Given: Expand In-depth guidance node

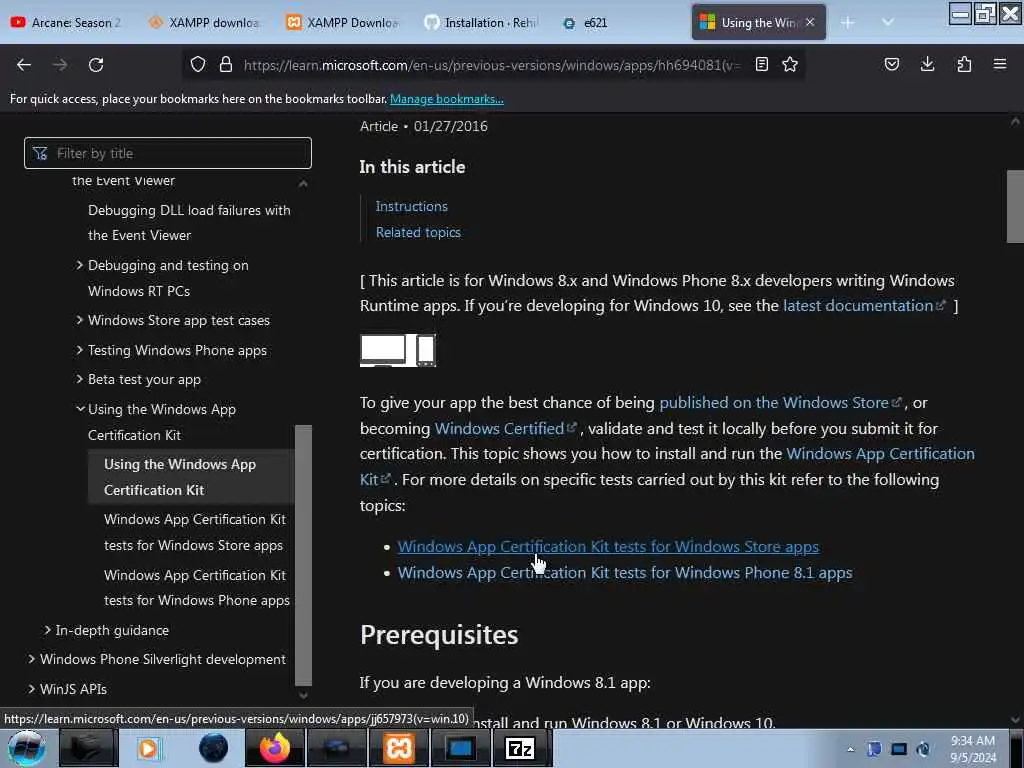Looking at the screenshot, I should (47, 630).
